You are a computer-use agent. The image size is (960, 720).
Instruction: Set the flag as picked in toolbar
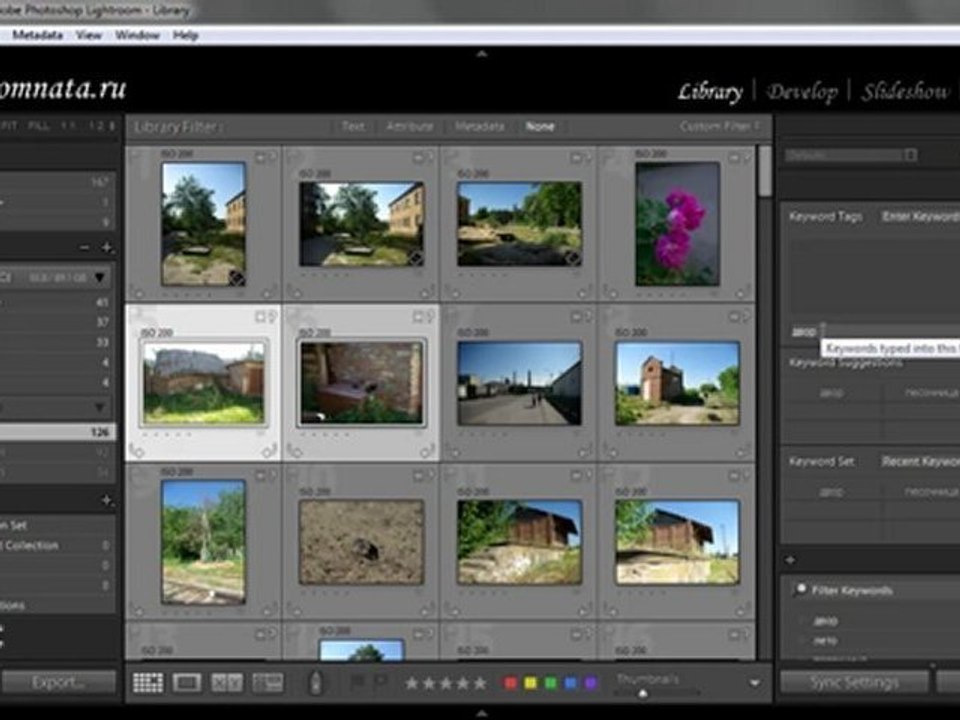tap(358, 683)
